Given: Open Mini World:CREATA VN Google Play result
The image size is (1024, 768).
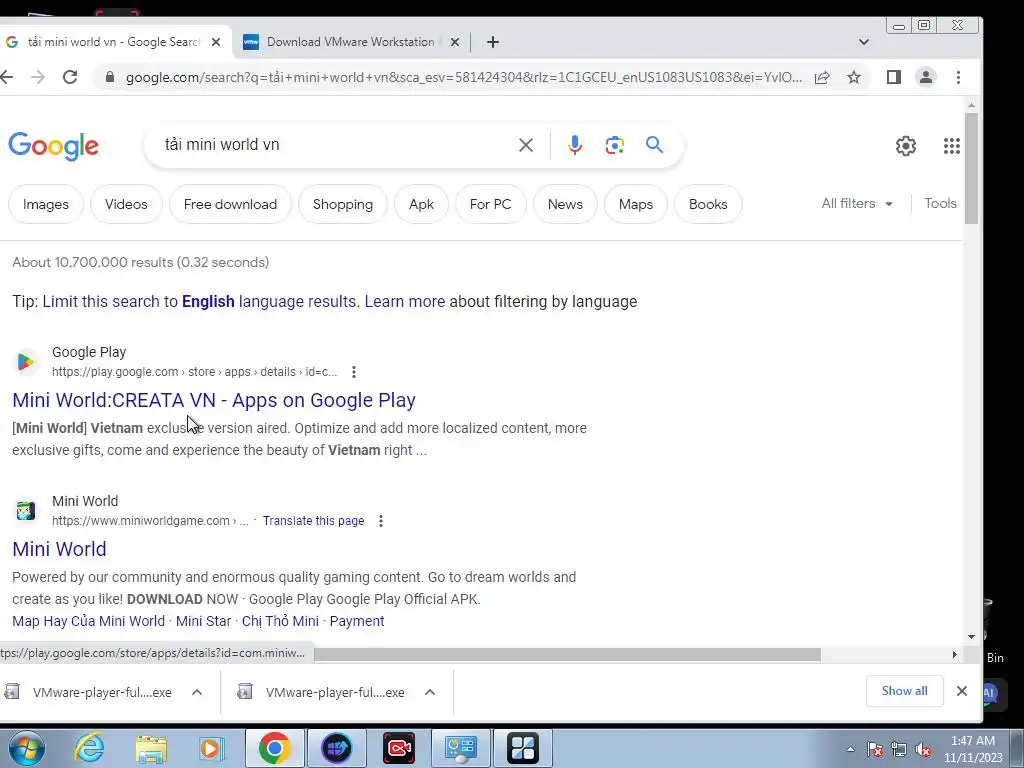Looking at the screenshot, I should click(x=214, y=400).
